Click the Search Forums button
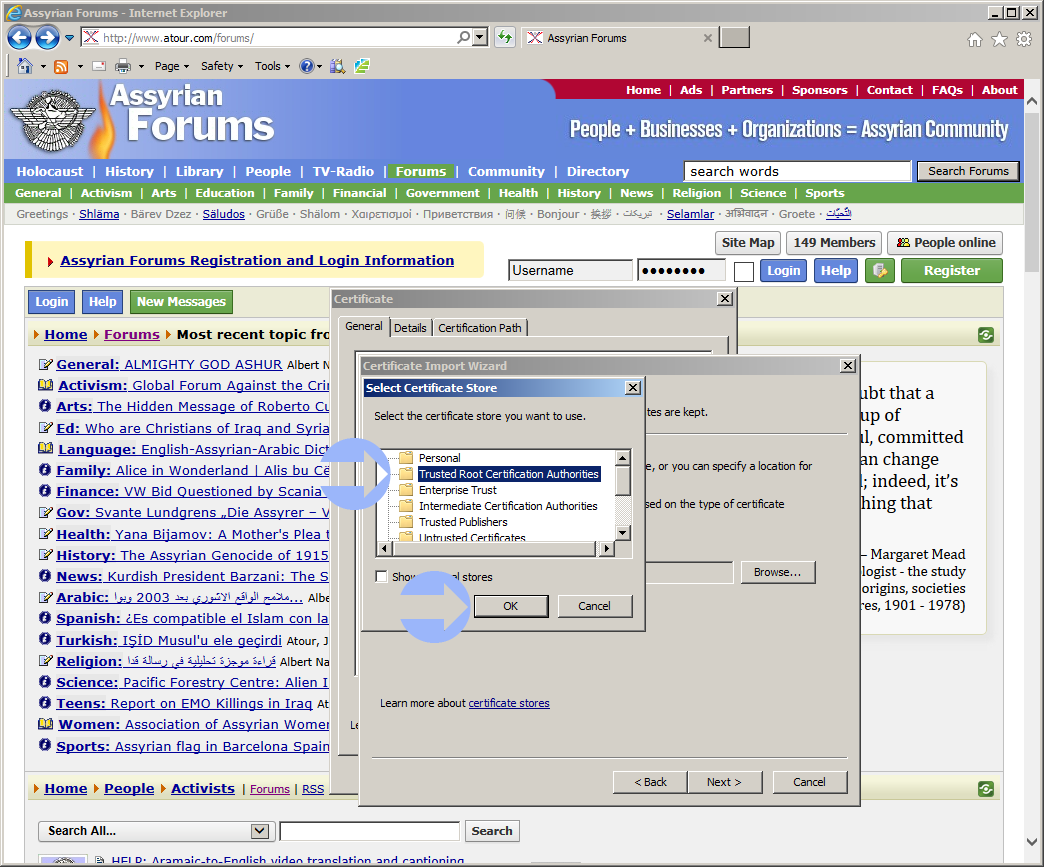Screen dimensions: 1044x867 (x=968, y=171)
